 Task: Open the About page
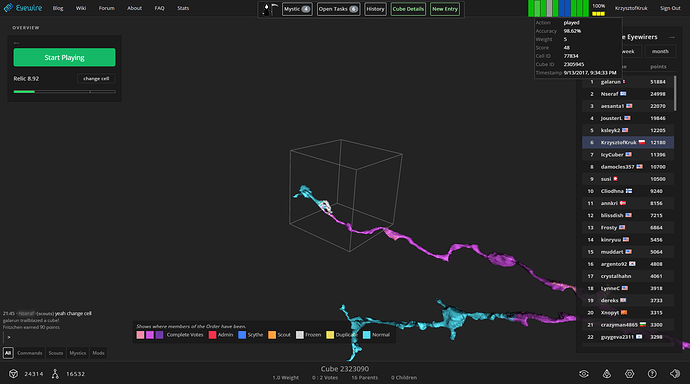tap(135, 8)
